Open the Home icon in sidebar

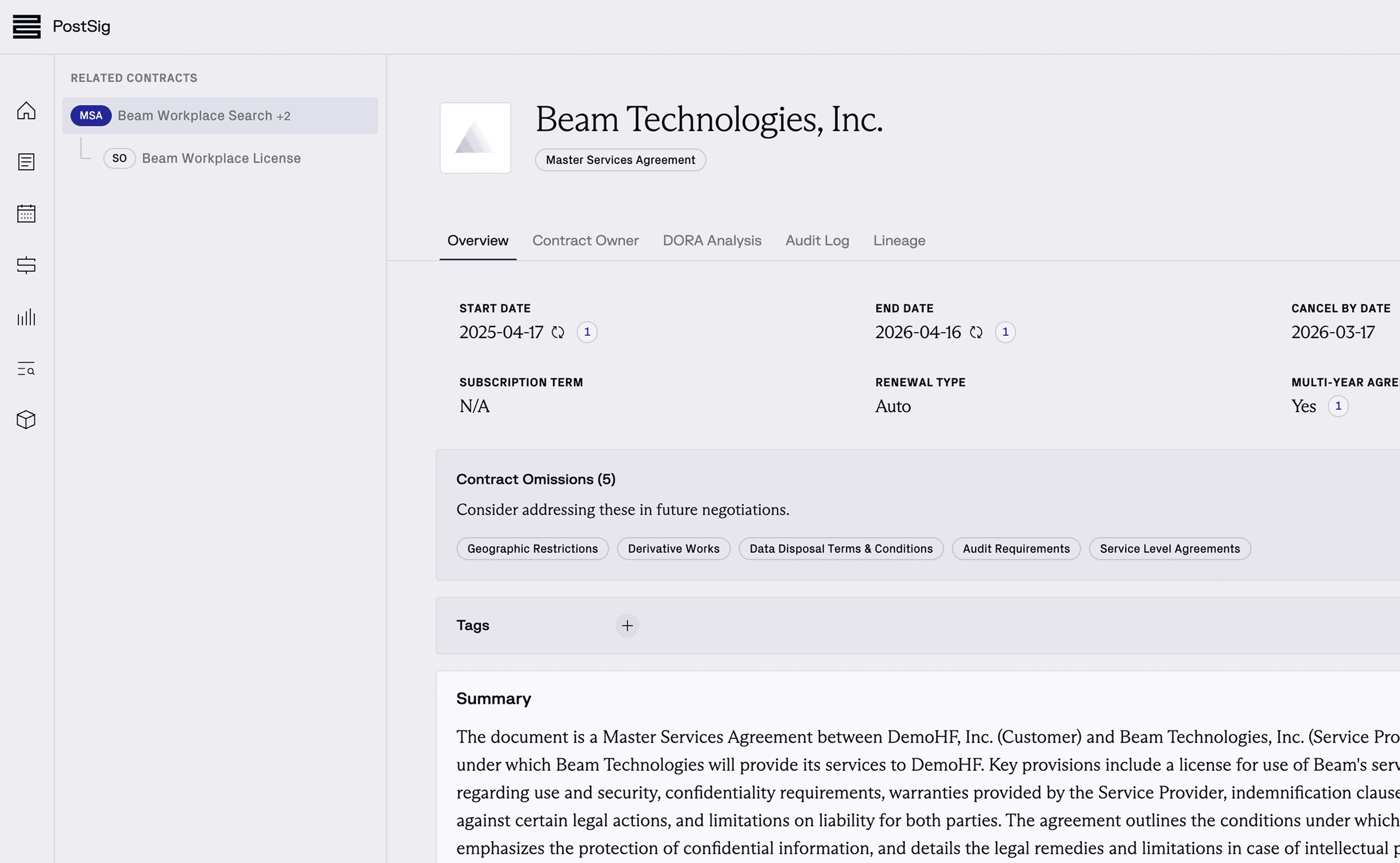click(x=26, y=110)
